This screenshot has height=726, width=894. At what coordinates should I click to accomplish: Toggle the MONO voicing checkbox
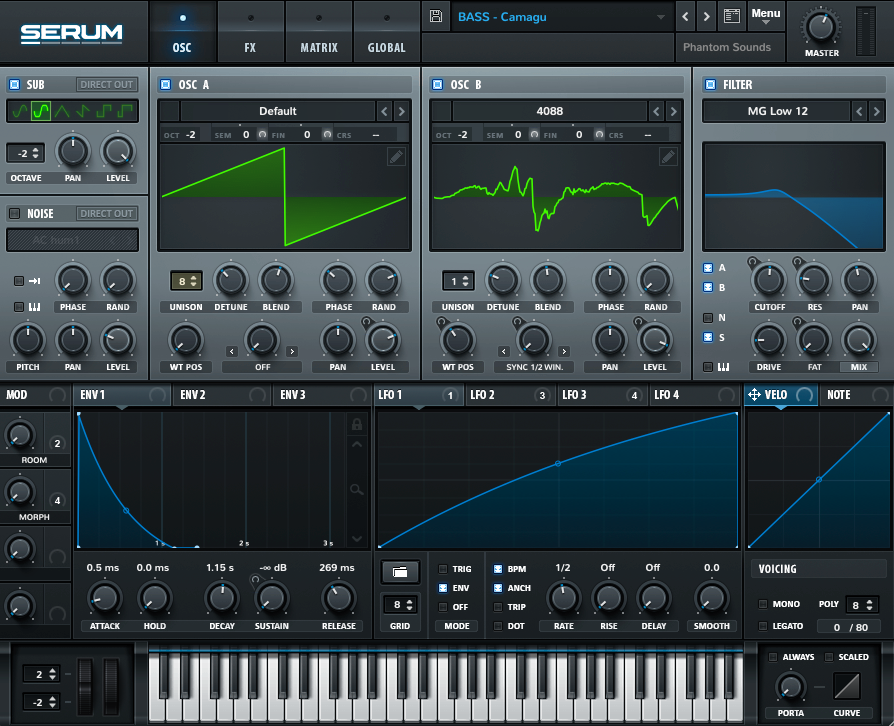pyautogui.click(x=763, y=604)
